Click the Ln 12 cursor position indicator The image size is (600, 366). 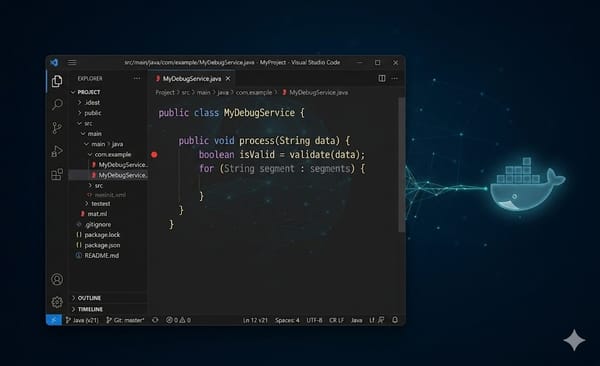click(x=255, y=320)
